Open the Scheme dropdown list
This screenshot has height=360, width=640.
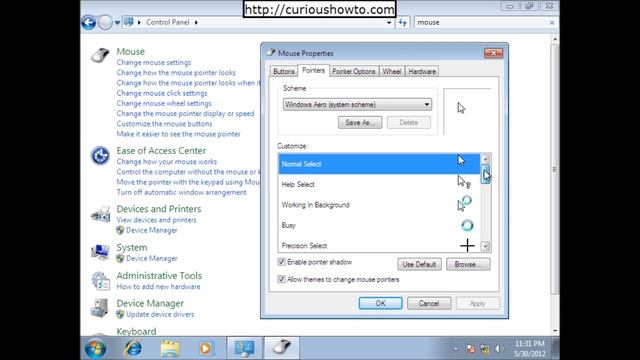coord(357,104)
